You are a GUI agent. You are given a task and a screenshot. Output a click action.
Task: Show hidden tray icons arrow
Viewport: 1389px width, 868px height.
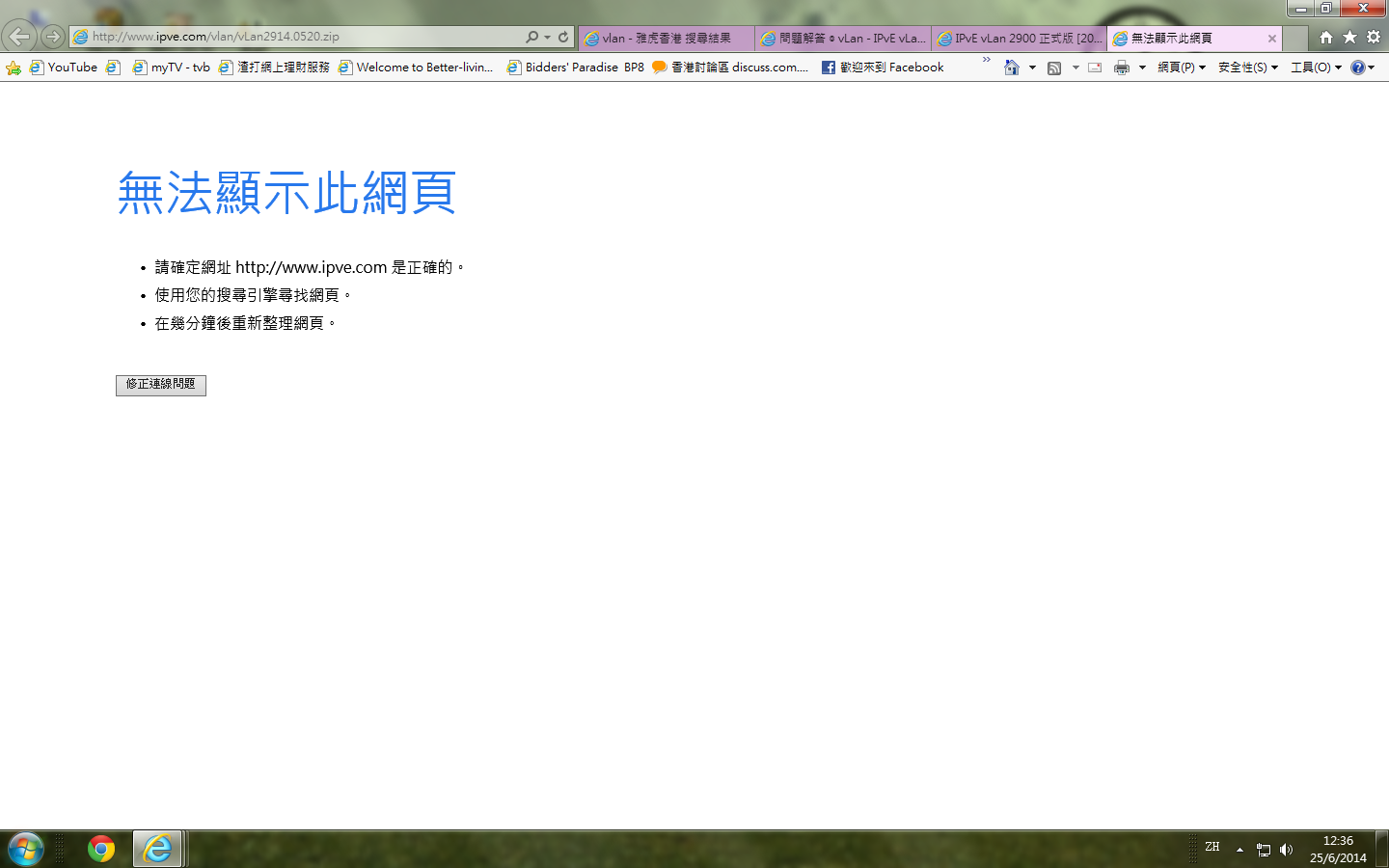(x=1239, y=850)
